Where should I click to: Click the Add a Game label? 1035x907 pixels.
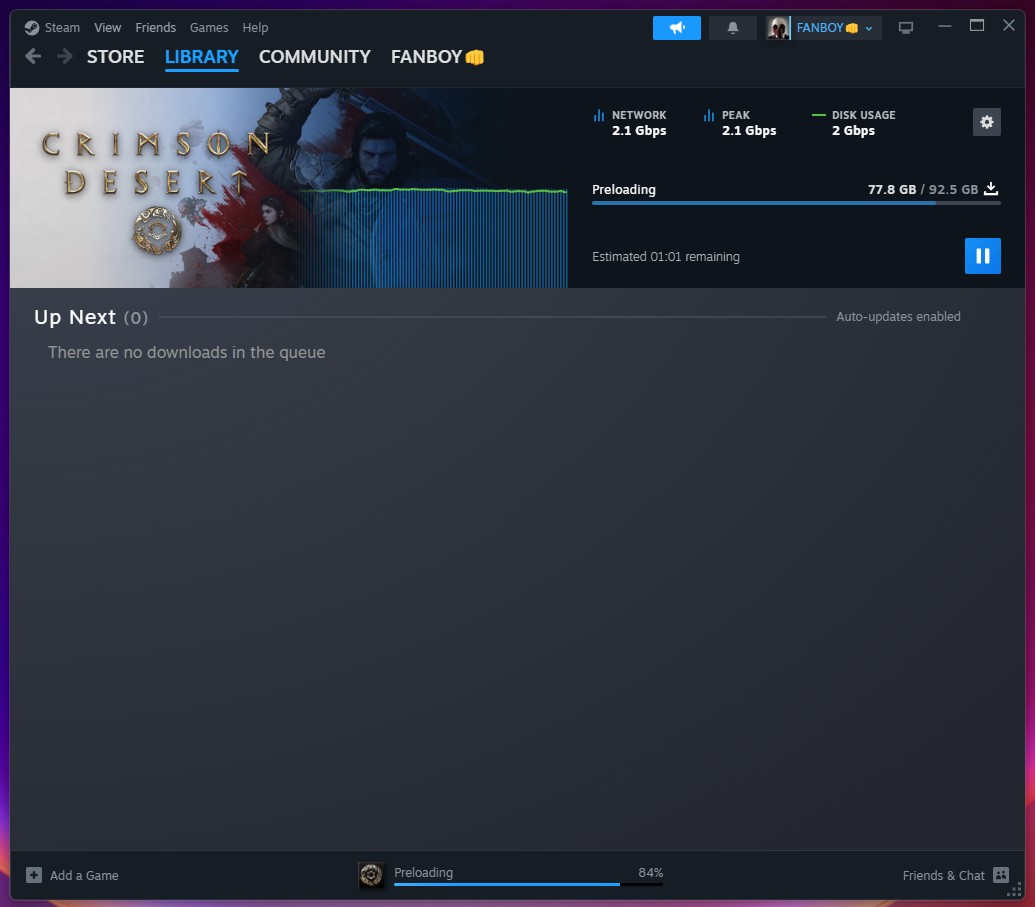(x=84, y=875)
